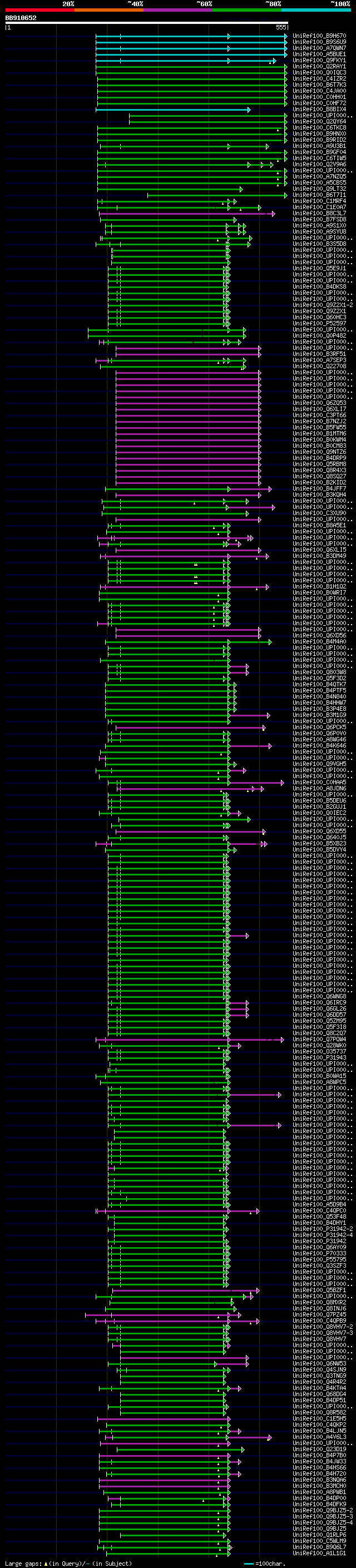This screenshot has width=356, height=1568.
Task: Click hit label UniRef100_C0HF72
Action: tap(319, 103)
